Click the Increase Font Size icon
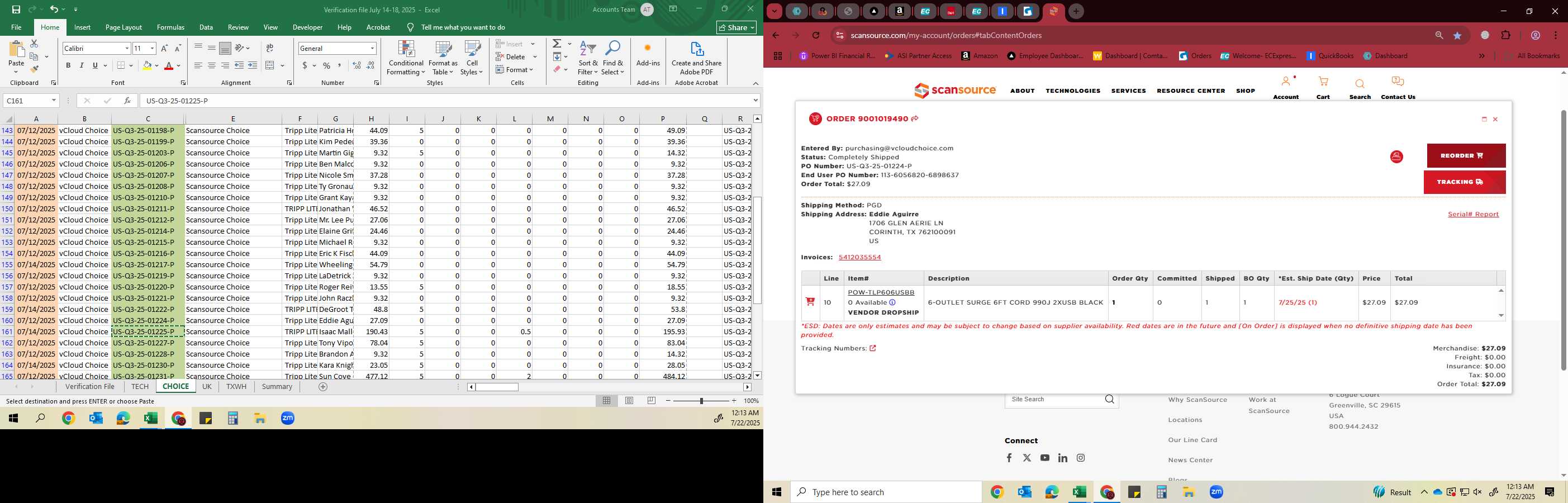 [164, 48]
